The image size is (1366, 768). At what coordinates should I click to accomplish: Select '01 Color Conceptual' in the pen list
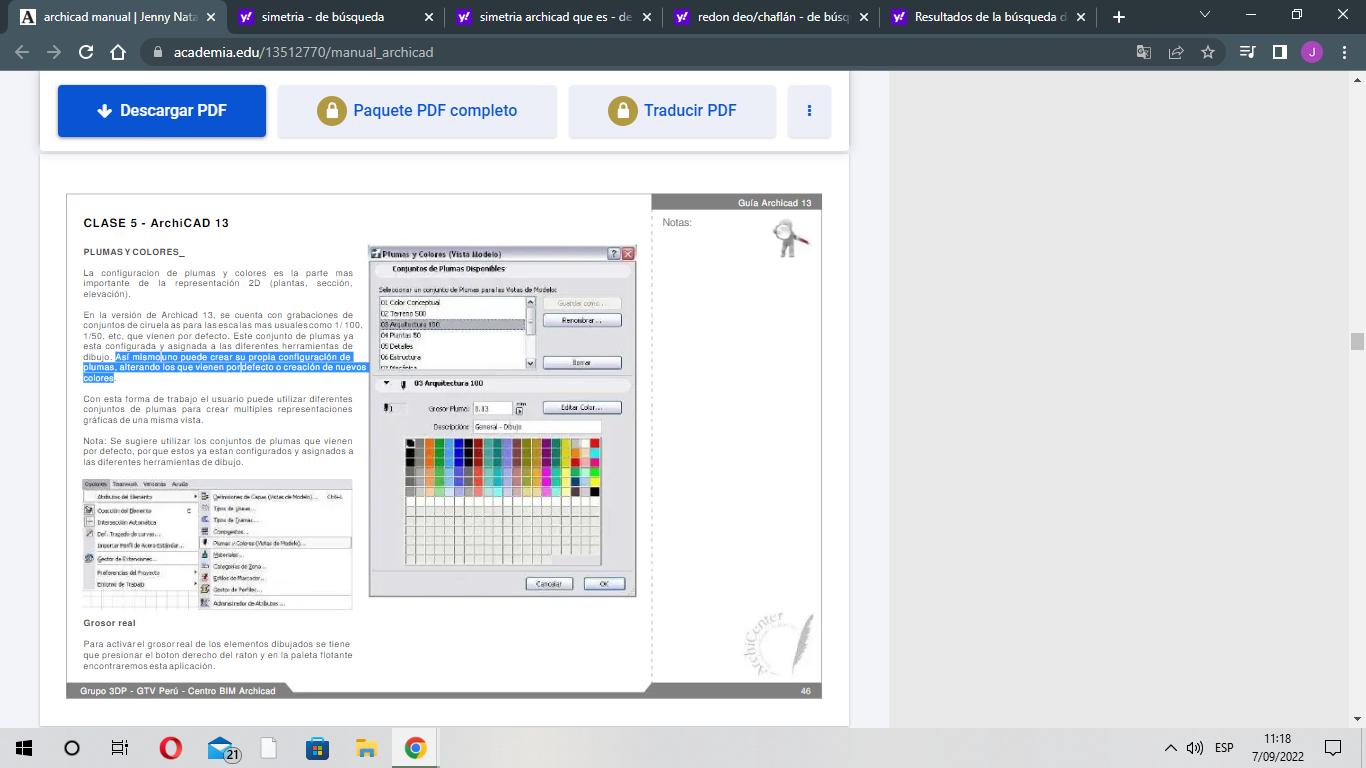click(451, 303)
